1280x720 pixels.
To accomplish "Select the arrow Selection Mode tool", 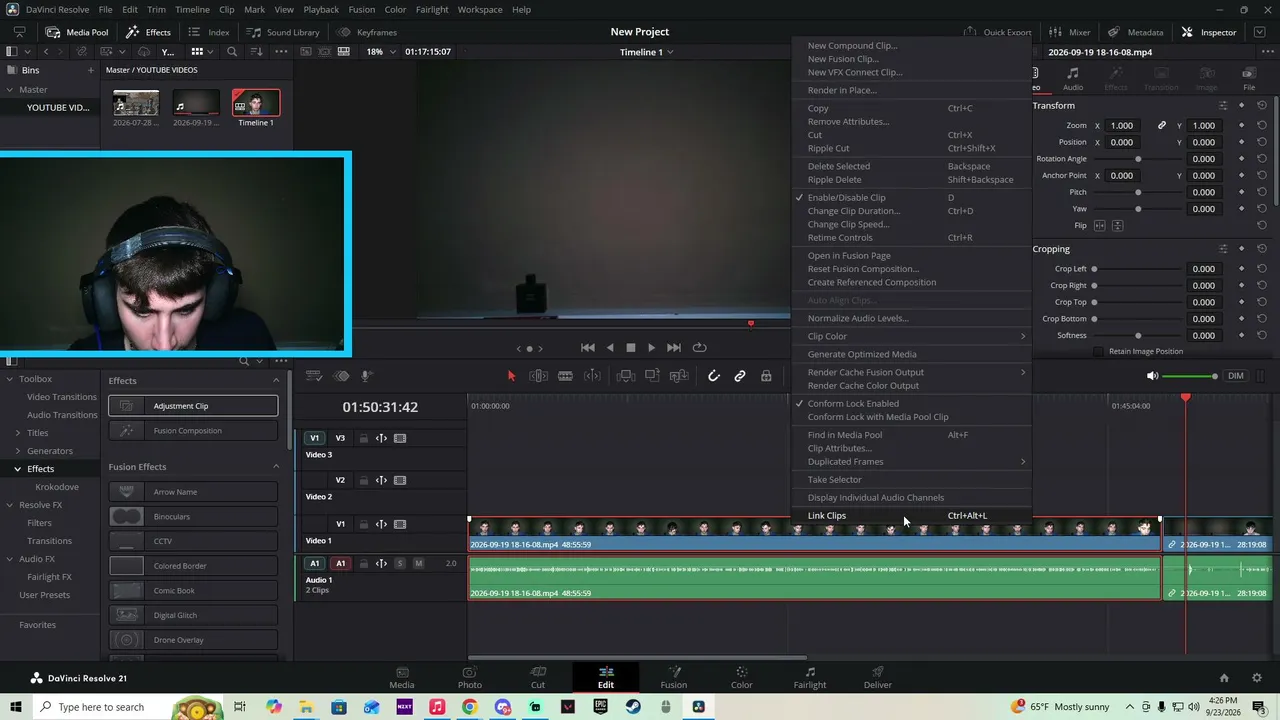I will click(x=511, y=376).
